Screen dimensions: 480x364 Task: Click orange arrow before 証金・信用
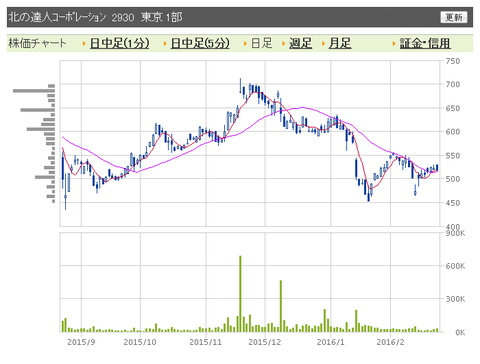(394, 44)
